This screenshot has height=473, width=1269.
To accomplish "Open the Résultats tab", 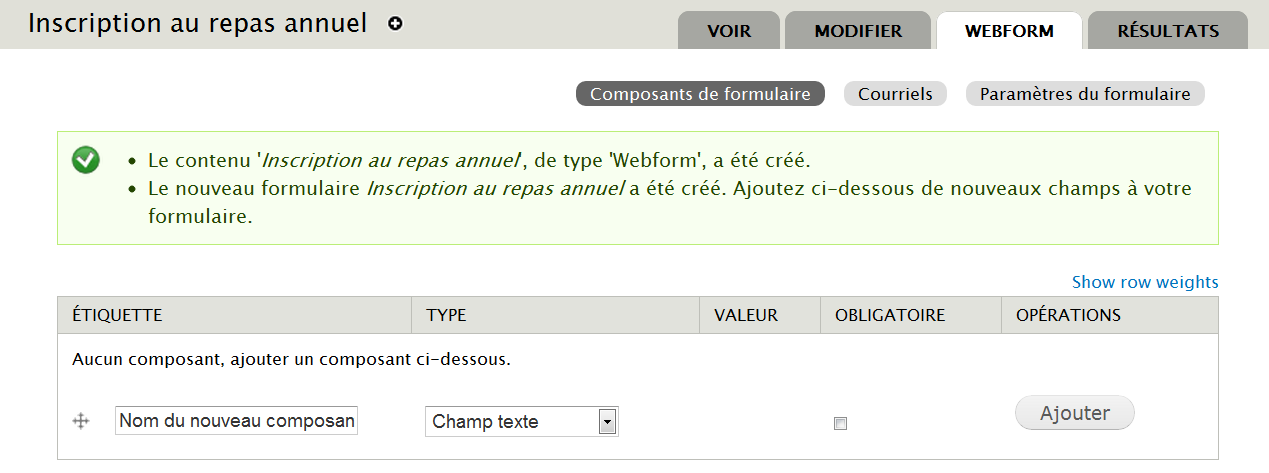I will tap(1167, 31).
